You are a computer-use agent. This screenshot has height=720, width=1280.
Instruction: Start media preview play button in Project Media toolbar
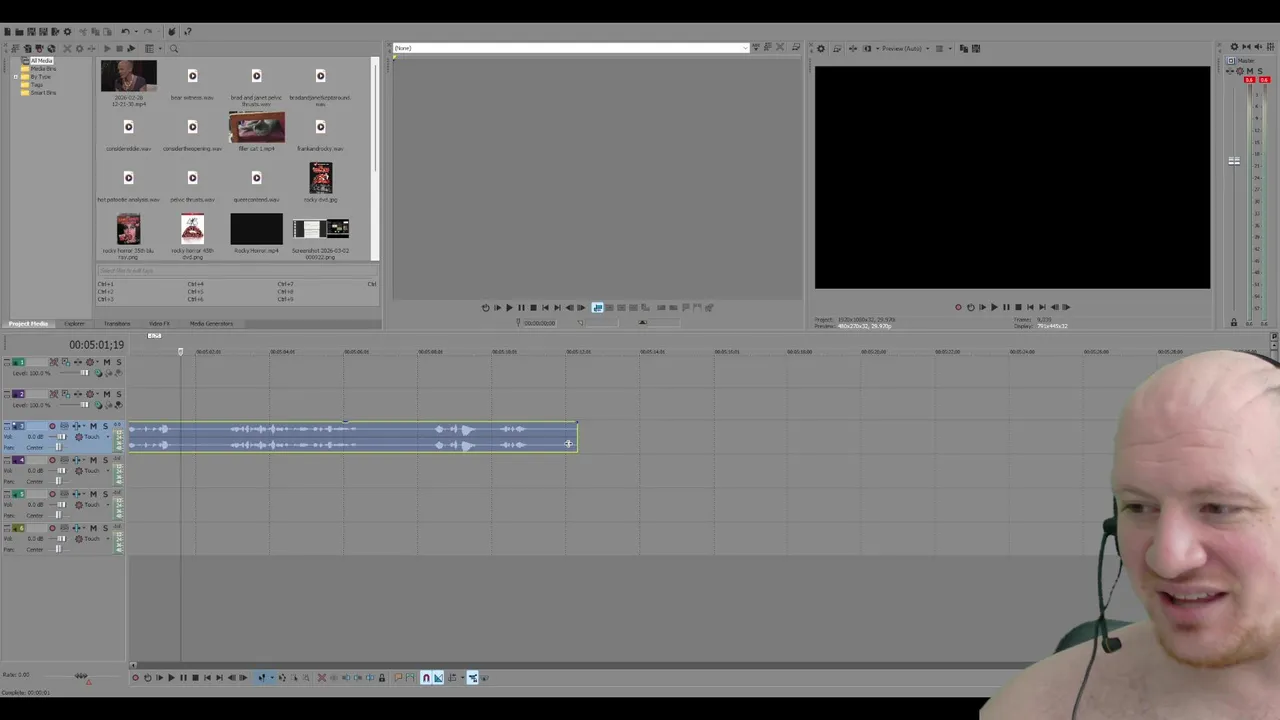tap(107, 49)
